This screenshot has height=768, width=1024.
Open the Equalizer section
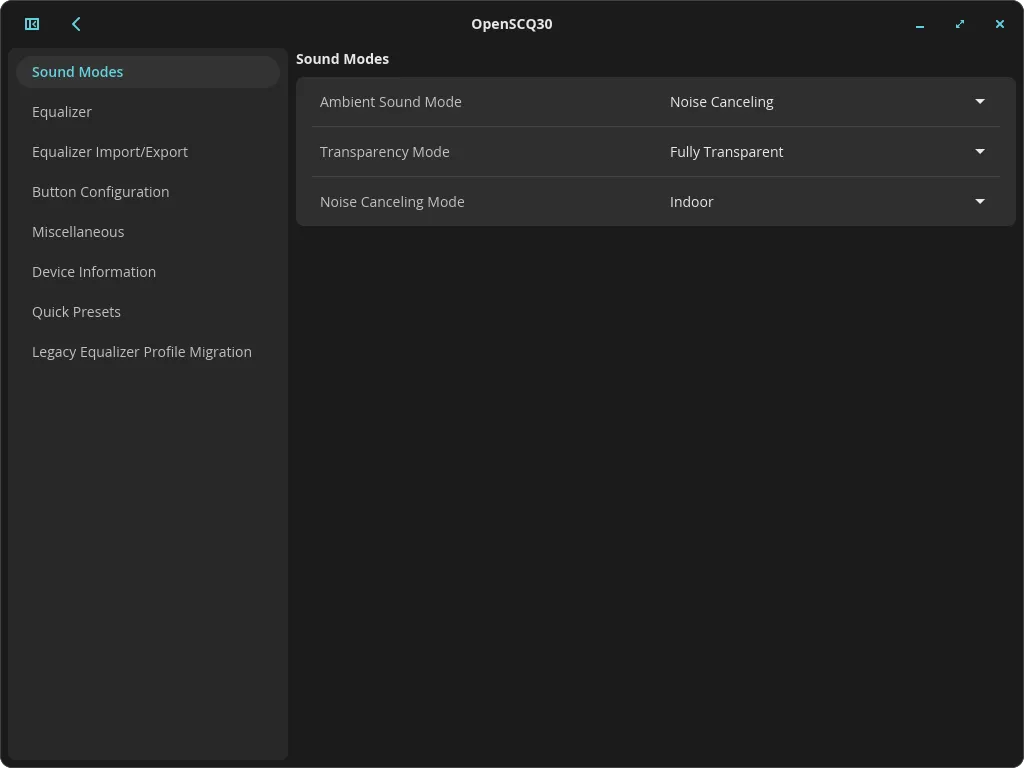[148, 112]
